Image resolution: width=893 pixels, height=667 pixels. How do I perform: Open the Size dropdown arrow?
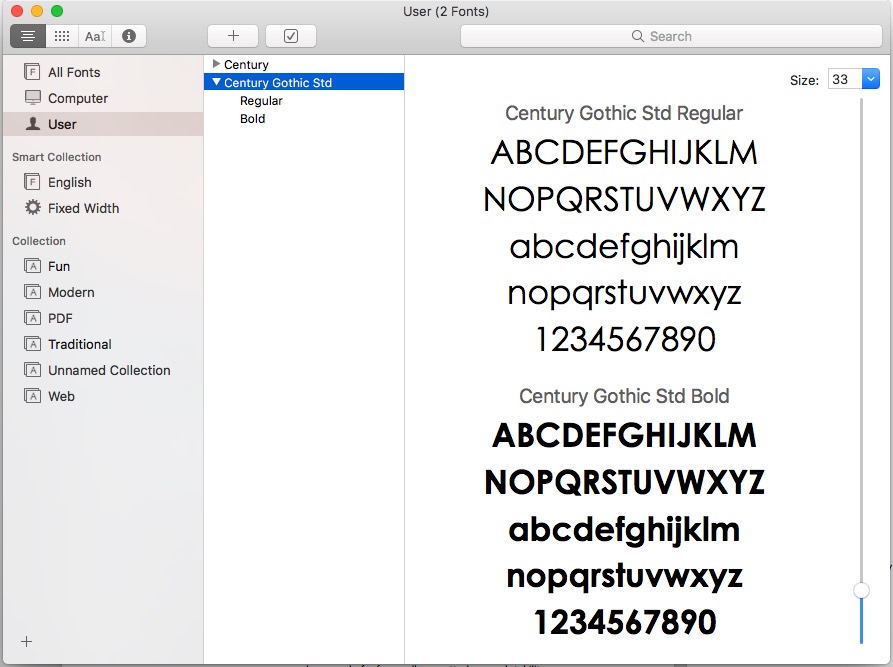[871, 79]
